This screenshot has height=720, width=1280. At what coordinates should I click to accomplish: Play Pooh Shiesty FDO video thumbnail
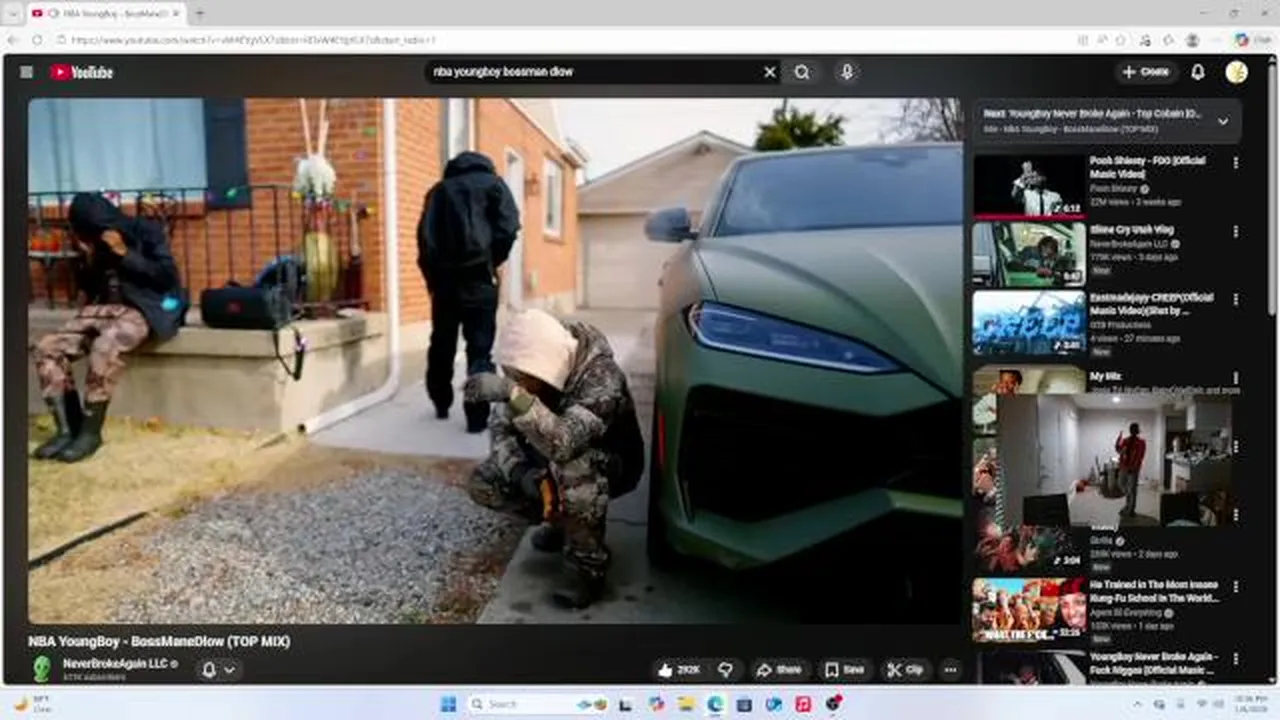(x=1029, y=186)
